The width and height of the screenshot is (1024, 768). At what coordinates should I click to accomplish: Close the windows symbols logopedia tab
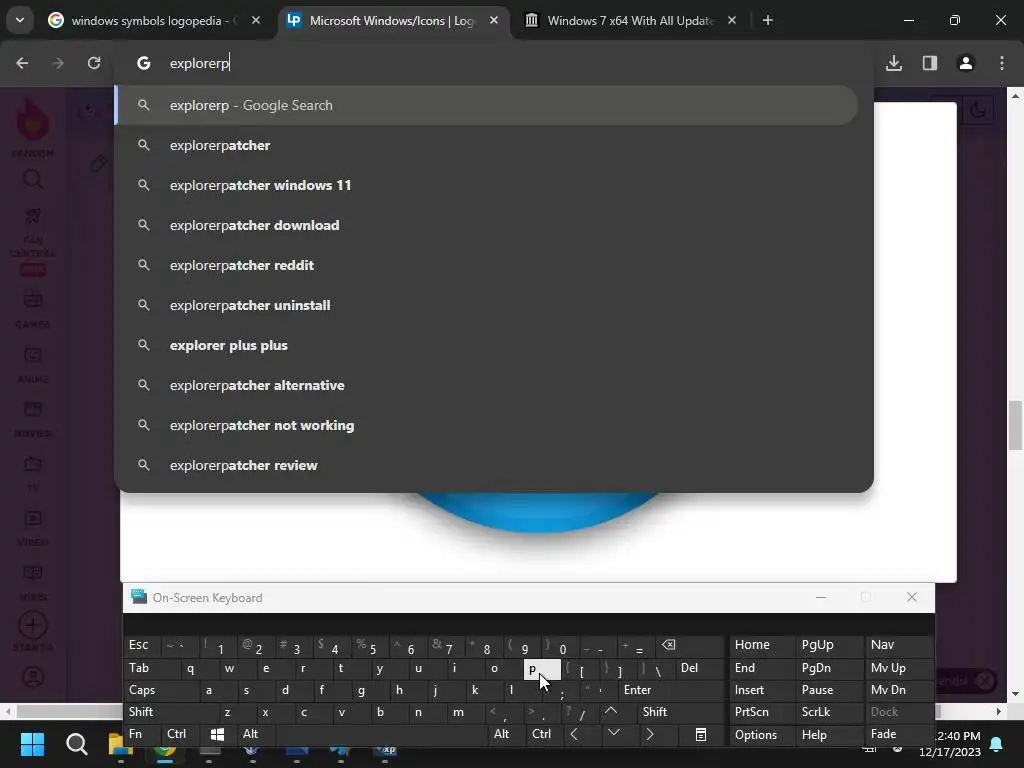pyautogui.click(x=256, y=20)
